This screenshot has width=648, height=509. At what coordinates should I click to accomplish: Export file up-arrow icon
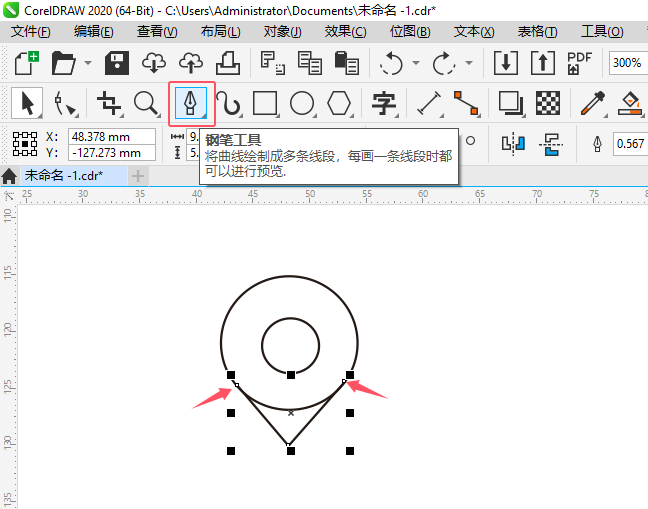[543, 63]
